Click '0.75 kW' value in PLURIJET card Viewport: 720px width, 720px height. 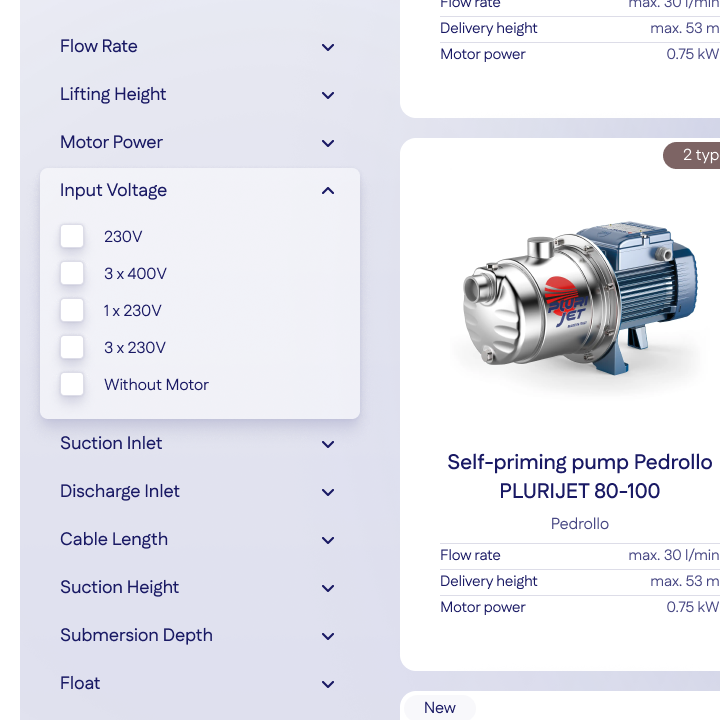pos(692,607)
